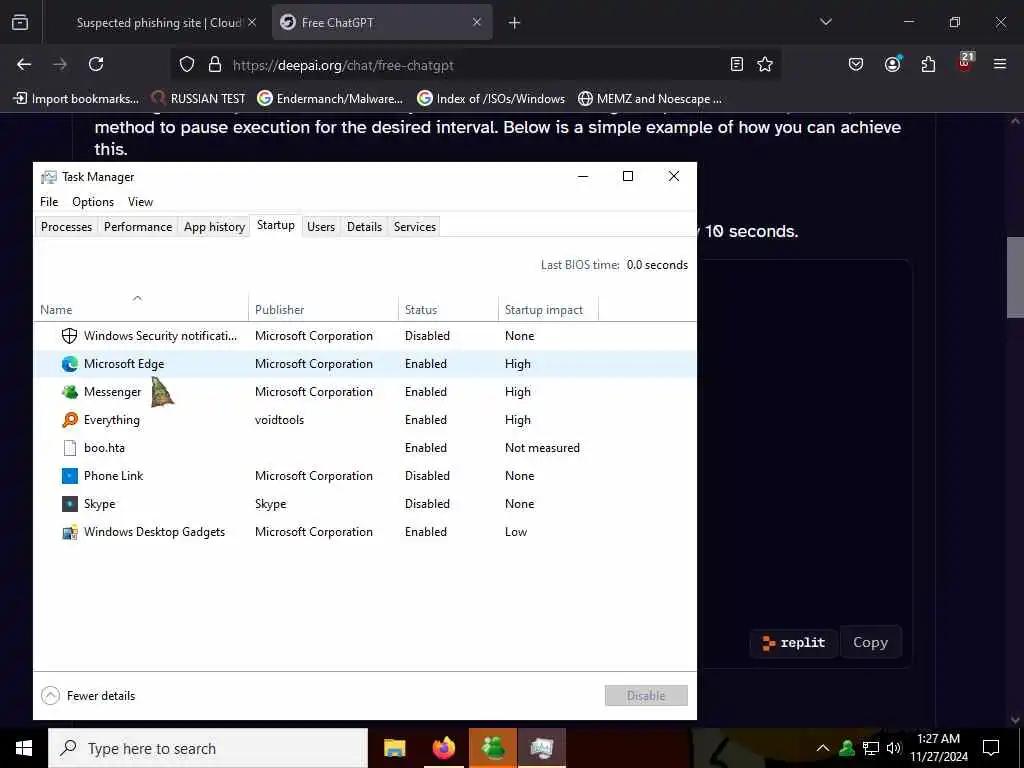Open a new Firefox tab with plus
Screen dimensions: 1024x768
coord(515,23)
